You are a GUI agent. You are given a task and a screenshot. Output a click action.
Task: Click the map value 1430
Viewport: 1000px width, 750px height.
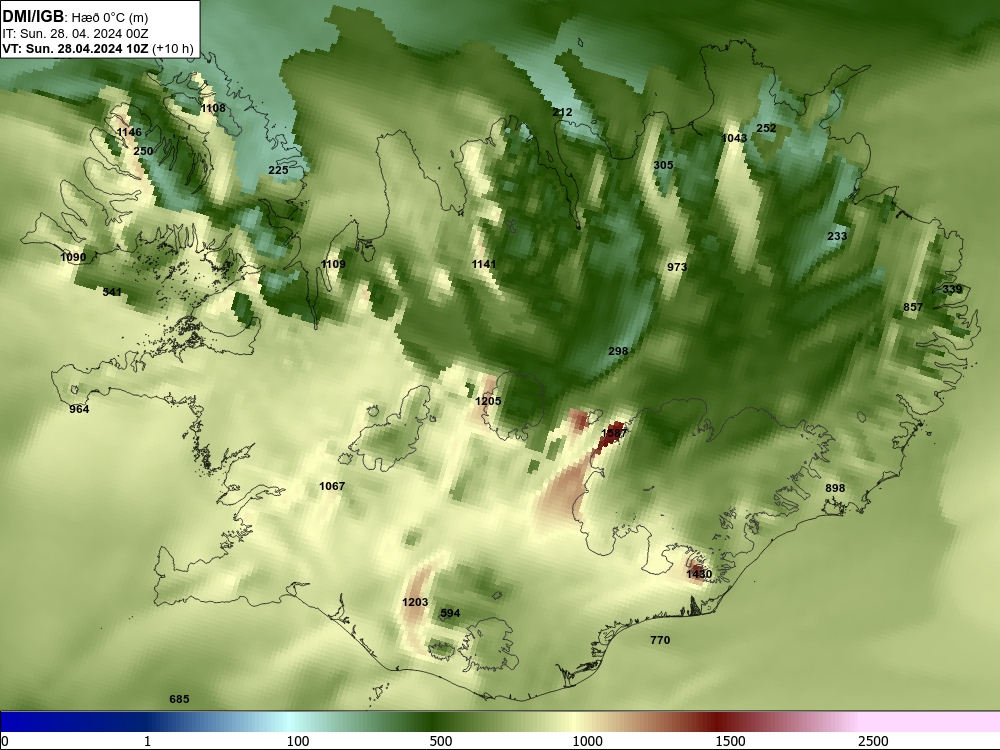699,574
